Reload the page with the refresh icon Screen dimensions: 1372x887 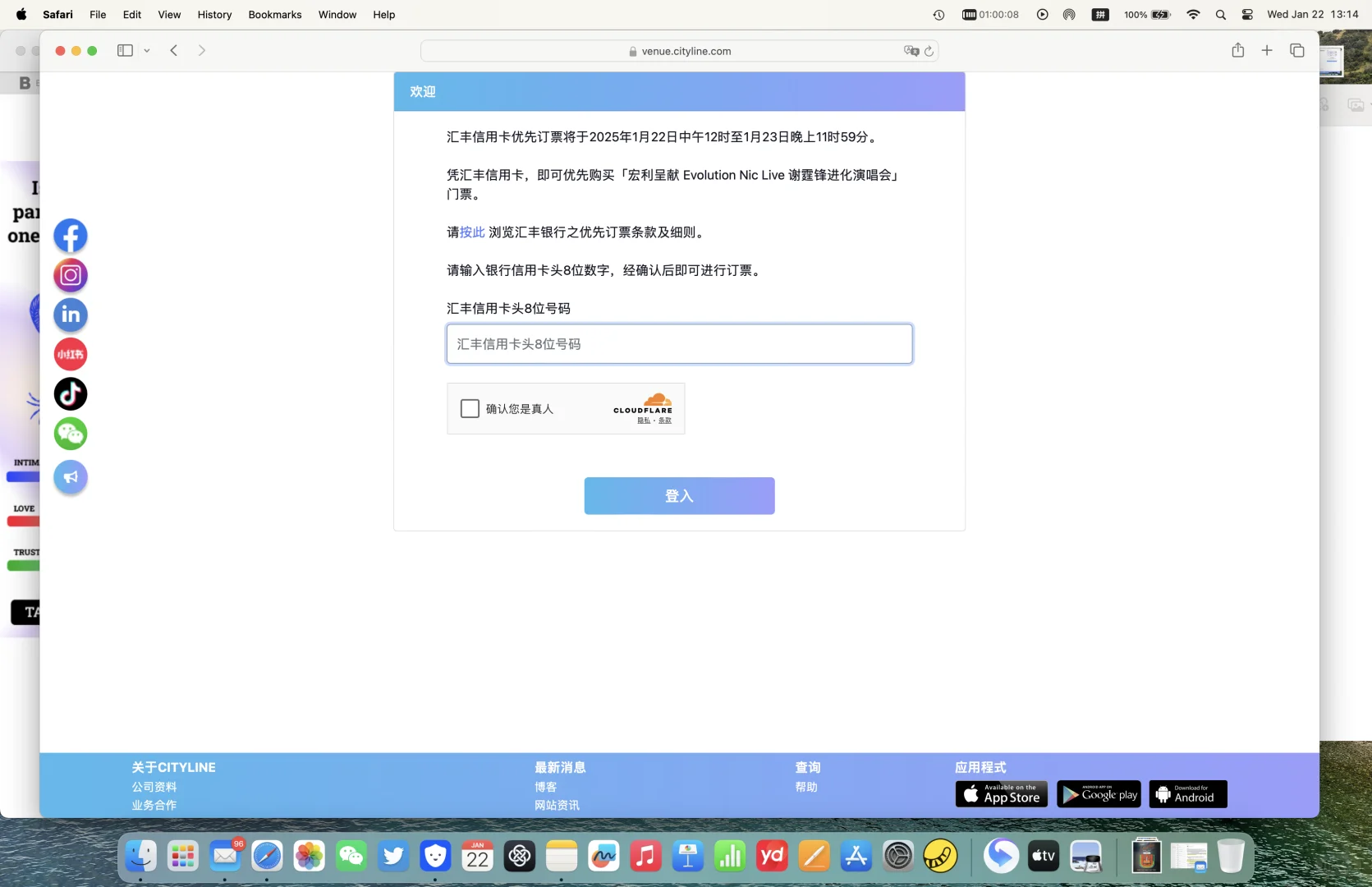point(929,51)
